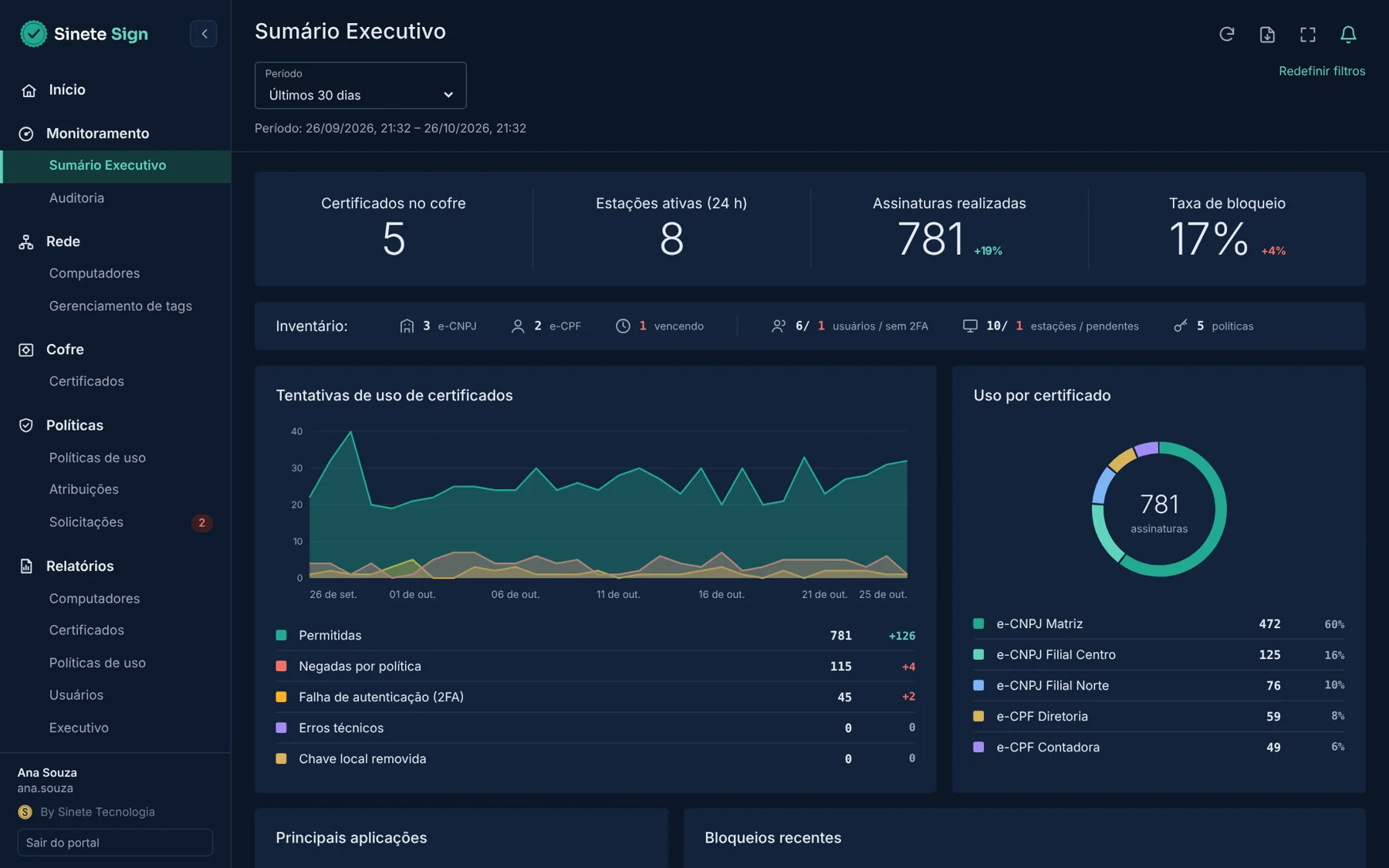This screenshot has height=868, width=1389.
Task: Click the Relatórios document icon
Action: pos(26,566)
